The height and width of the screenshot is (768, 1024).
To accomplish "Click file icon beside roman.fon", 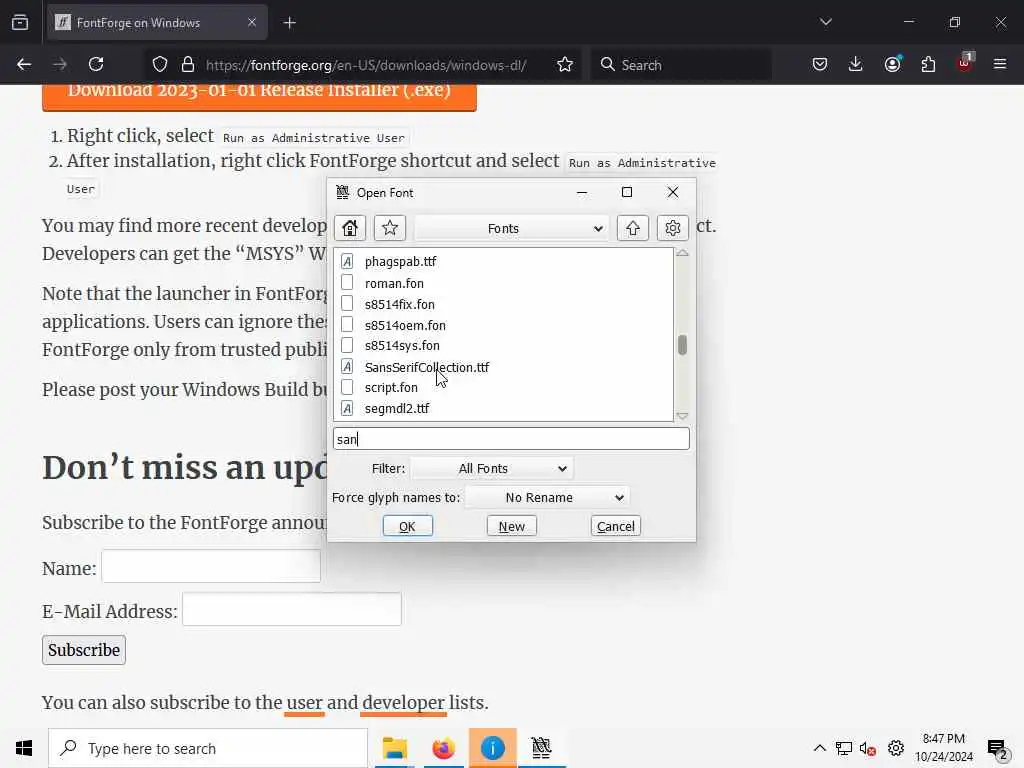I will 347,283.
